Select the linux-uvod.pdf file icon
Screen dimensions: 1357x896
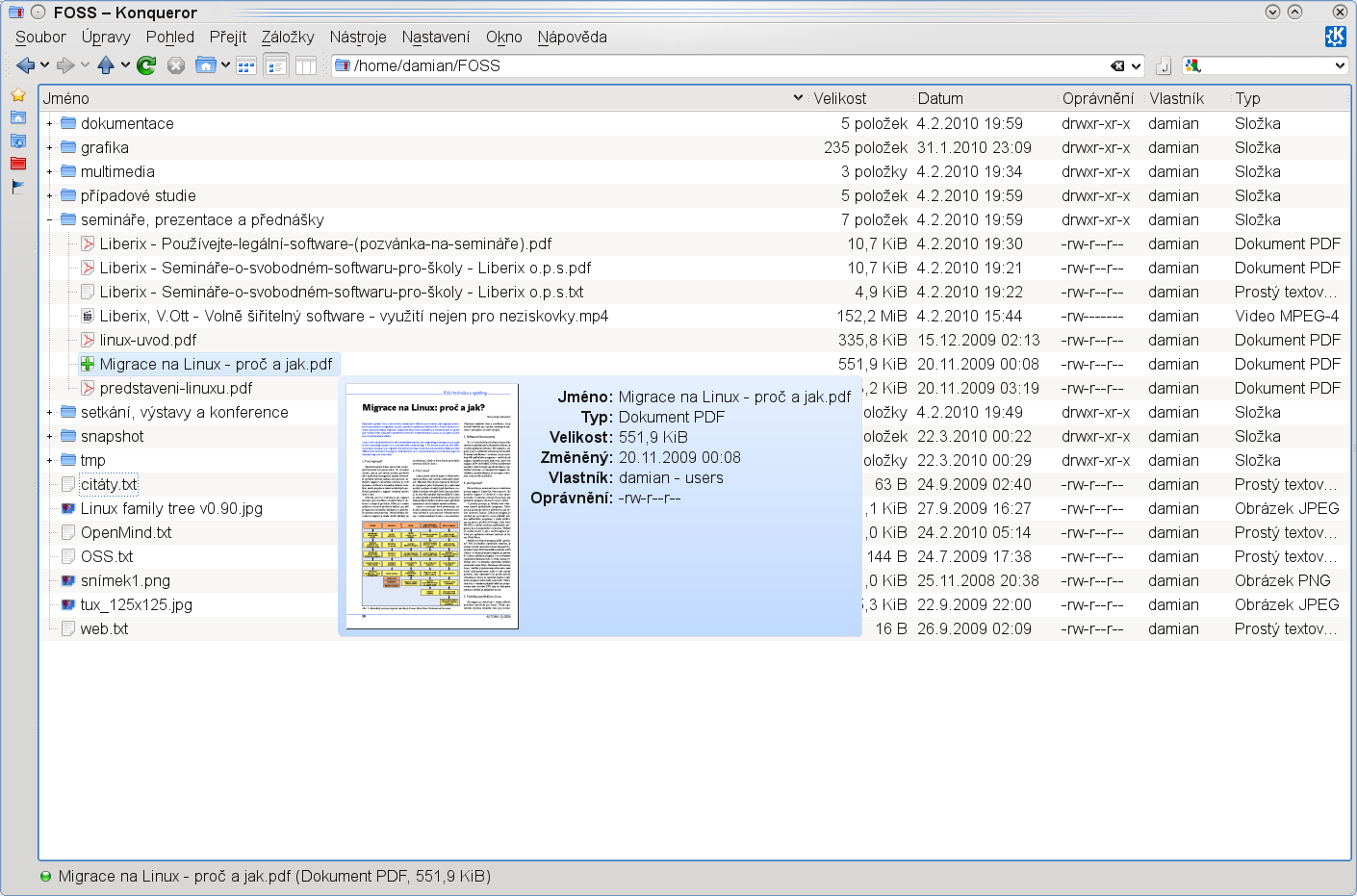(88, 340)
